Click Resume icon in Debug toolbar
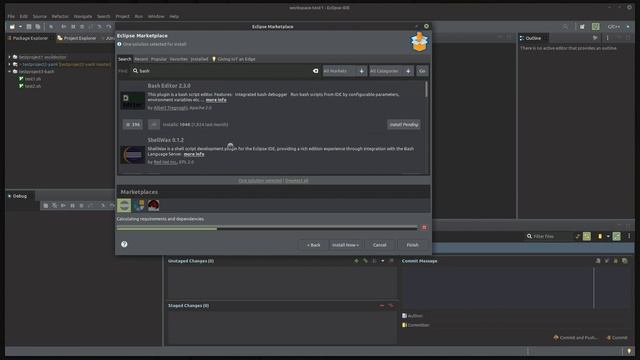 coord(63,206)
